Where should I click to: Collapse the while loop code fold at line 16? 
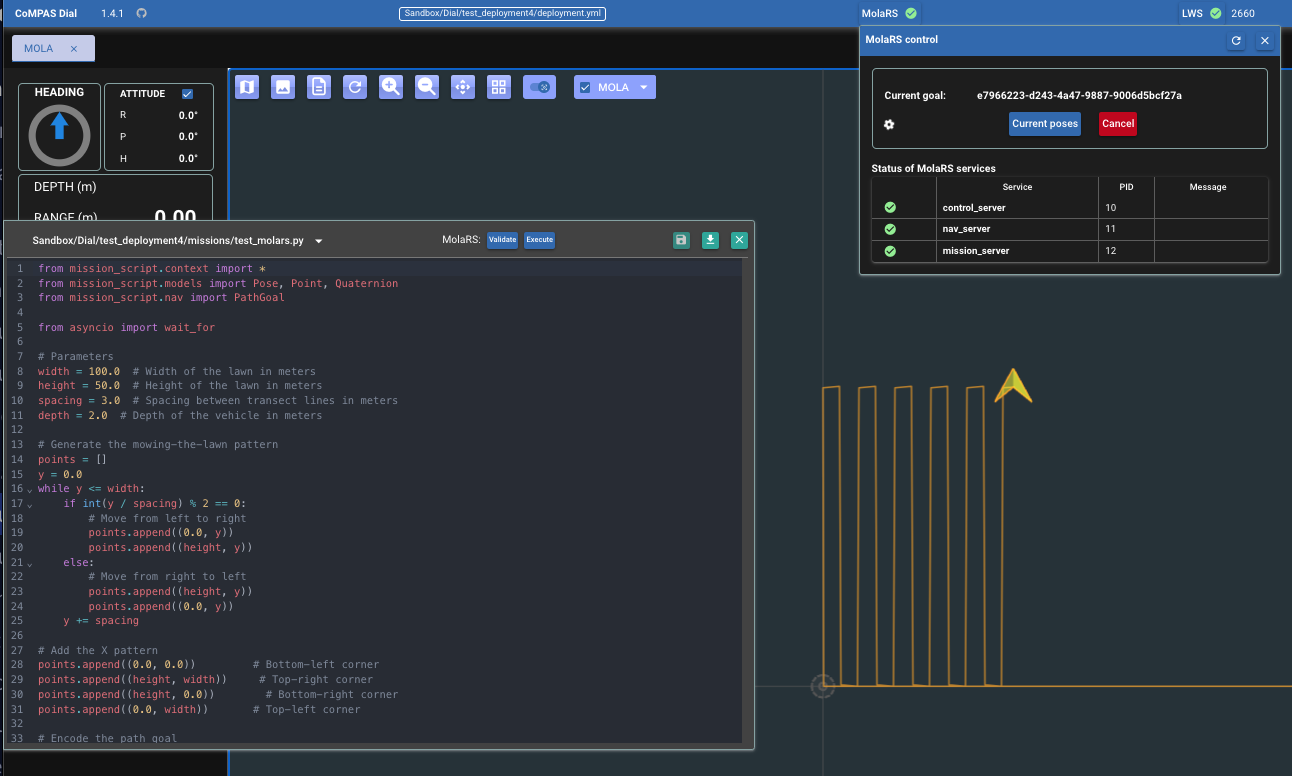click(x=30, y=489)
